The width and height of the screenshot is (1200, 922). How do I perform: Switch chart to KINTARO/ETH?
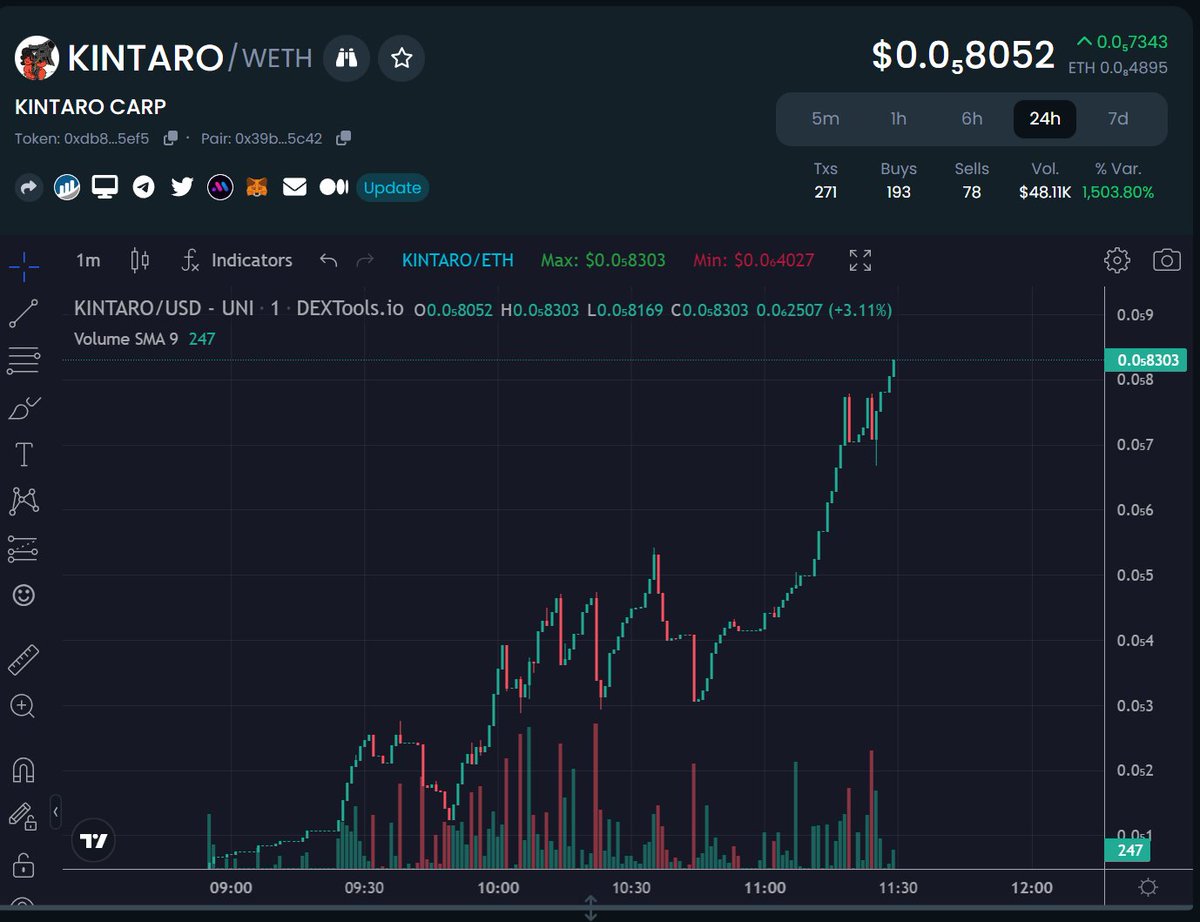click(x=458, y=260)
